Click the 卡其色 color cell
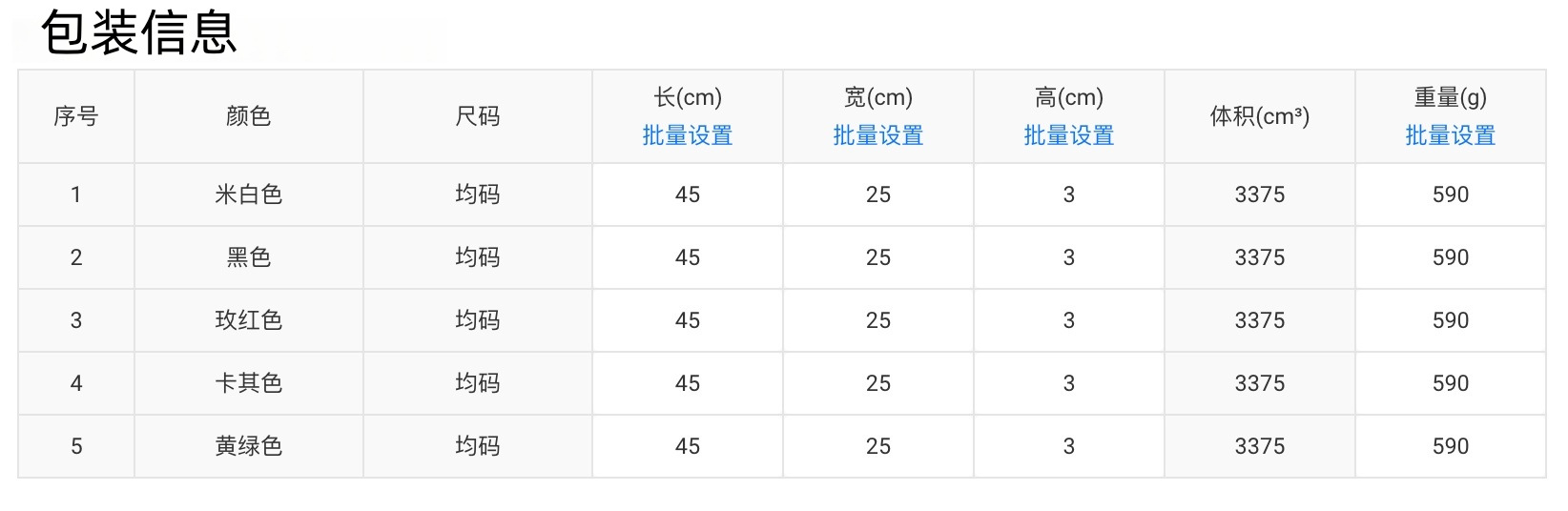 [x=249, y=383]
